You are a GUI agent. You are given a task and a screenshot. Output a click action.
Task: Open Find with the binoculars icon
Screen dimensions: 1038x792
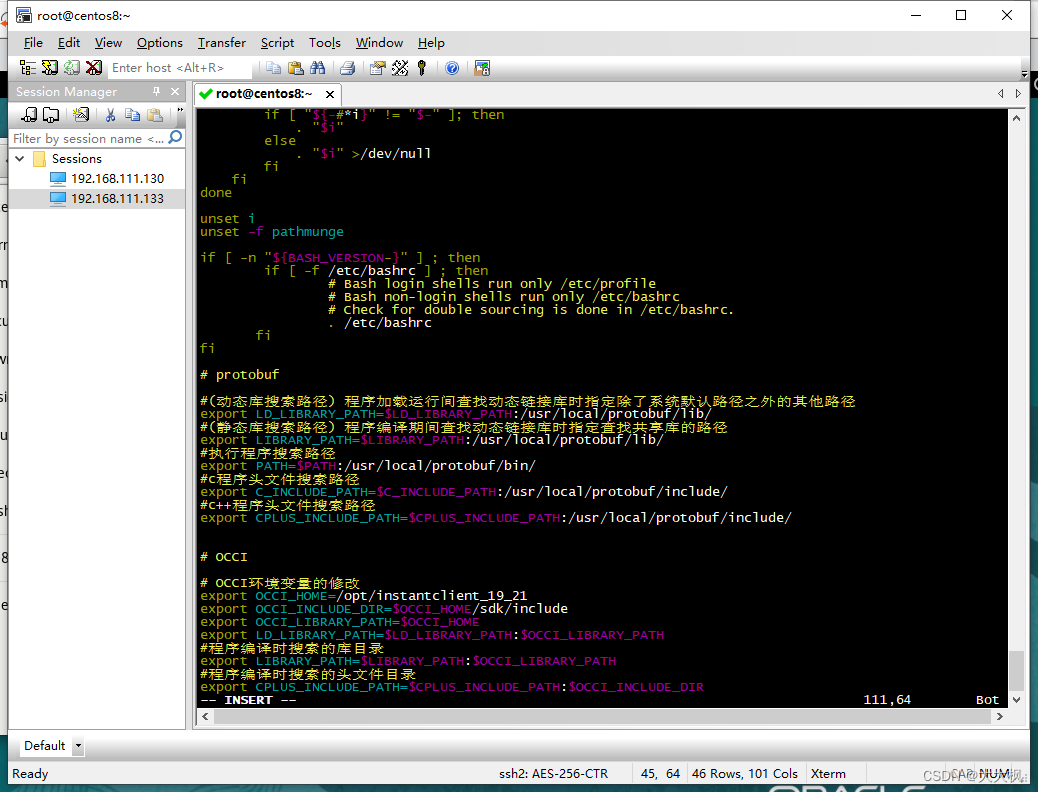318,68
